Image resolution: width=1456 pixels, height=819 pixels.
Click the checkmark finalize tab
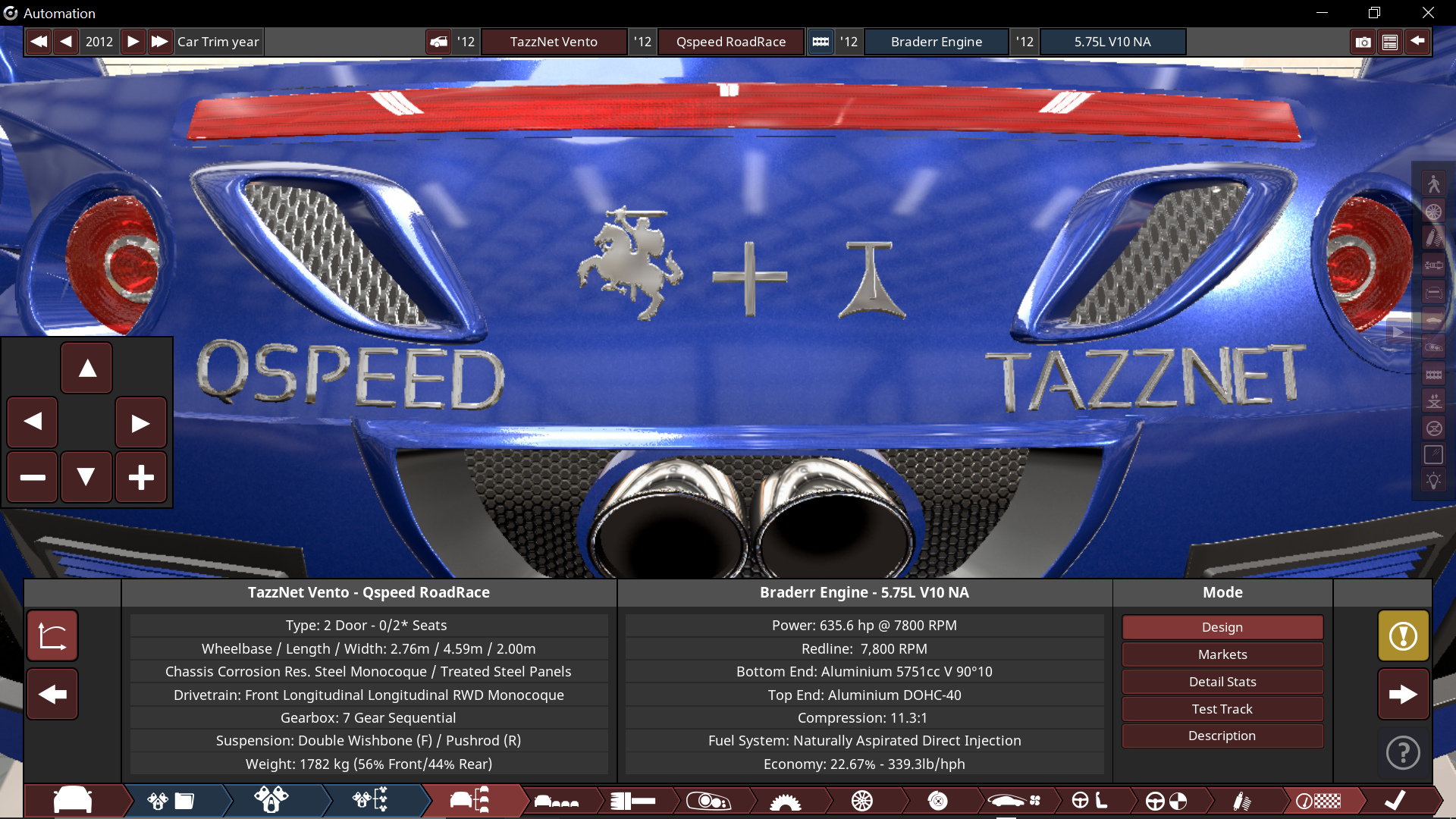[x=1395, y=801]
